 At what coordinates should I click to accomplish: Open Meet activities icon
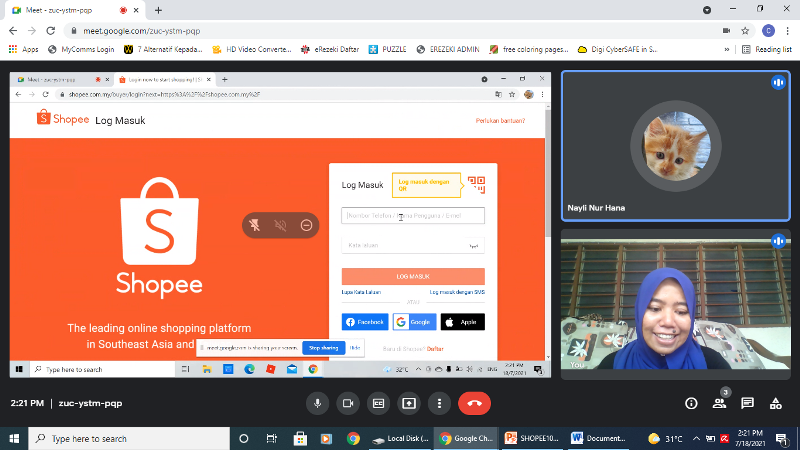click(776, 403)
